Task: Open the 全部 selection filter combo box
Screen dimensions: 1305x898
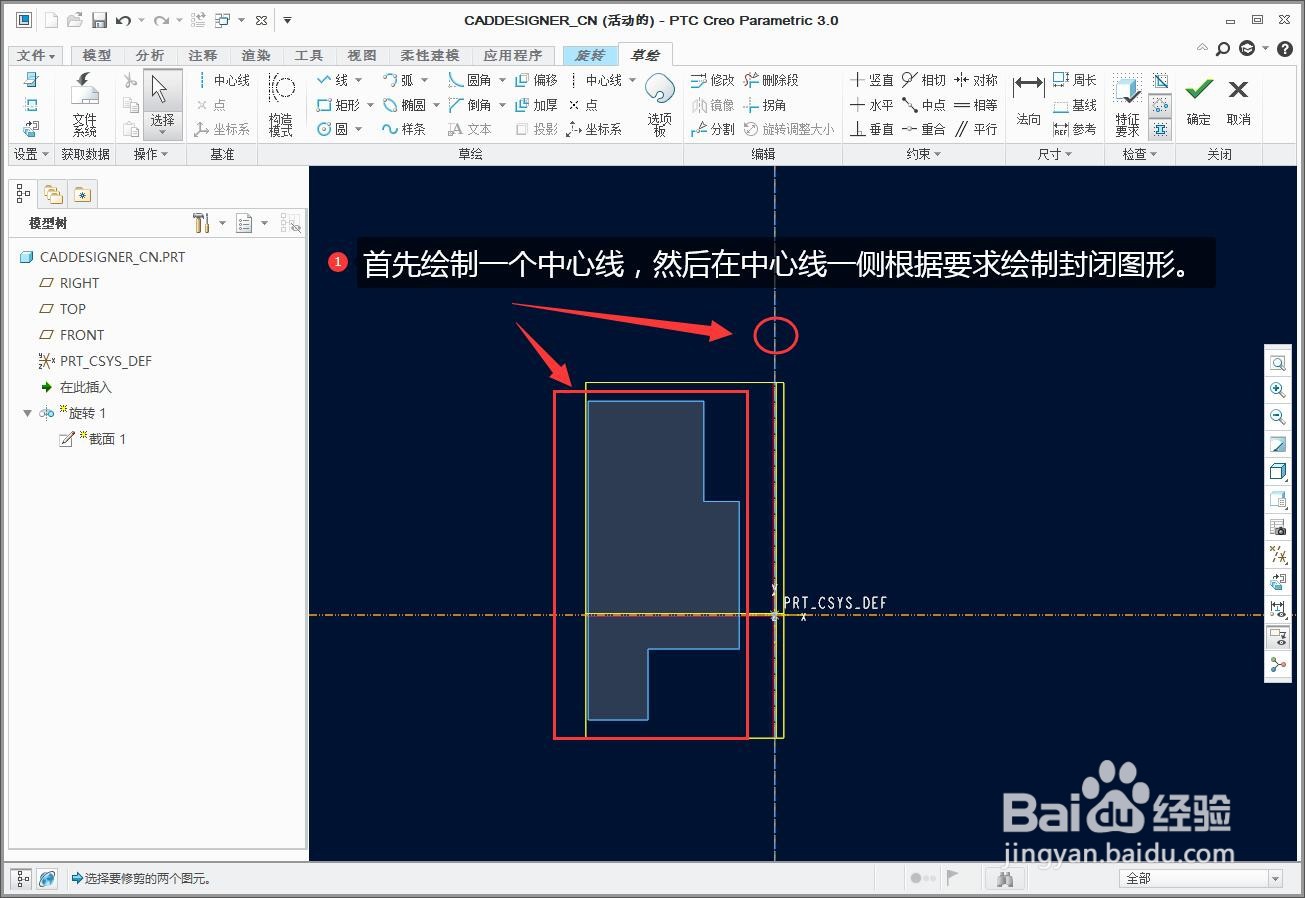Action: point(1200,878)
